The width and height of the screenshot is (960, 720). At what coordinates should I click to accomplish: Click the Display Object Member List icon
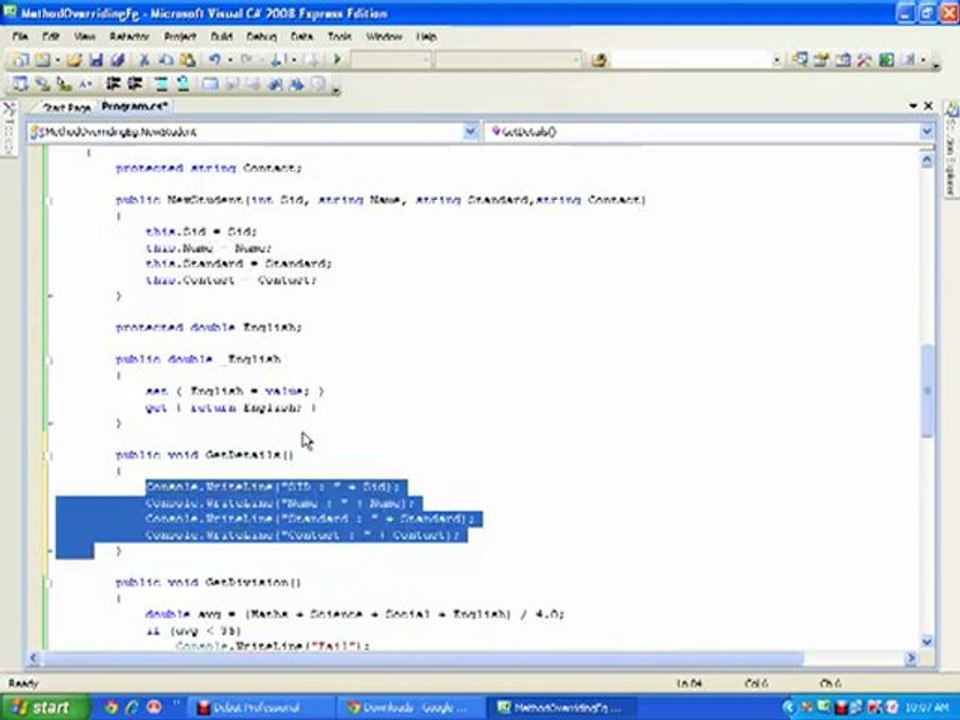[20, 84]
